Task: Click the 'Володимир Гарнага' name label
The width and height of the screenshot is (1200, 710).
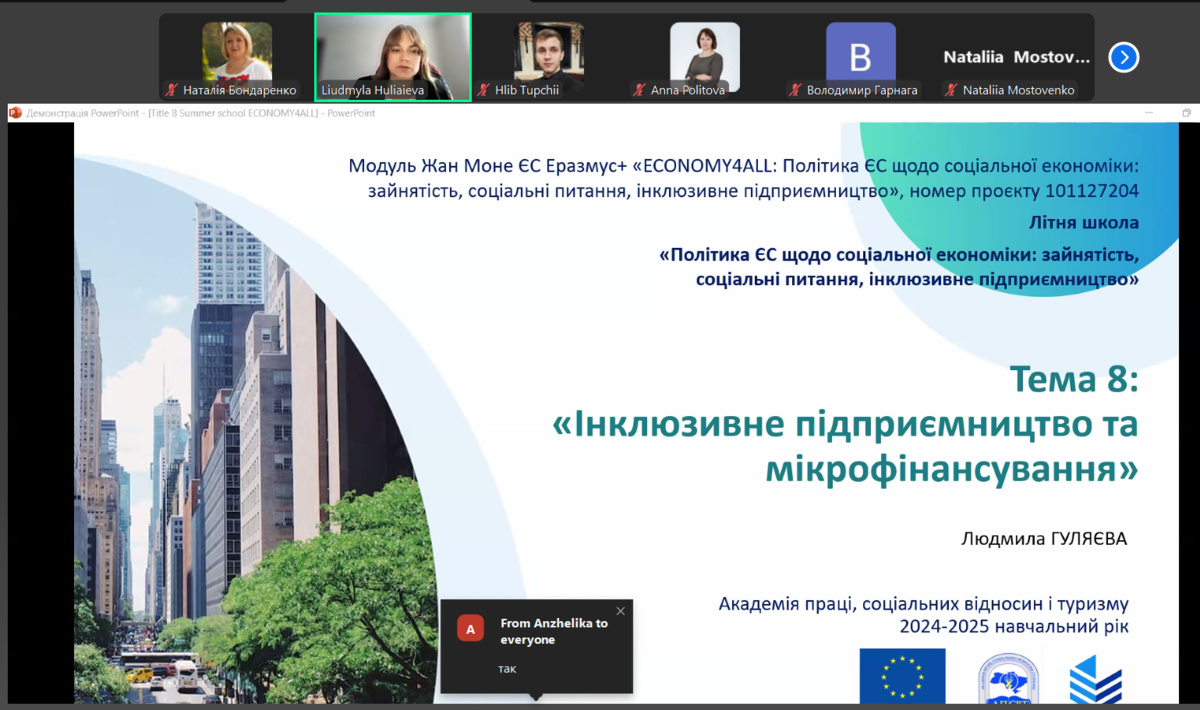Action: pos(862,90)
